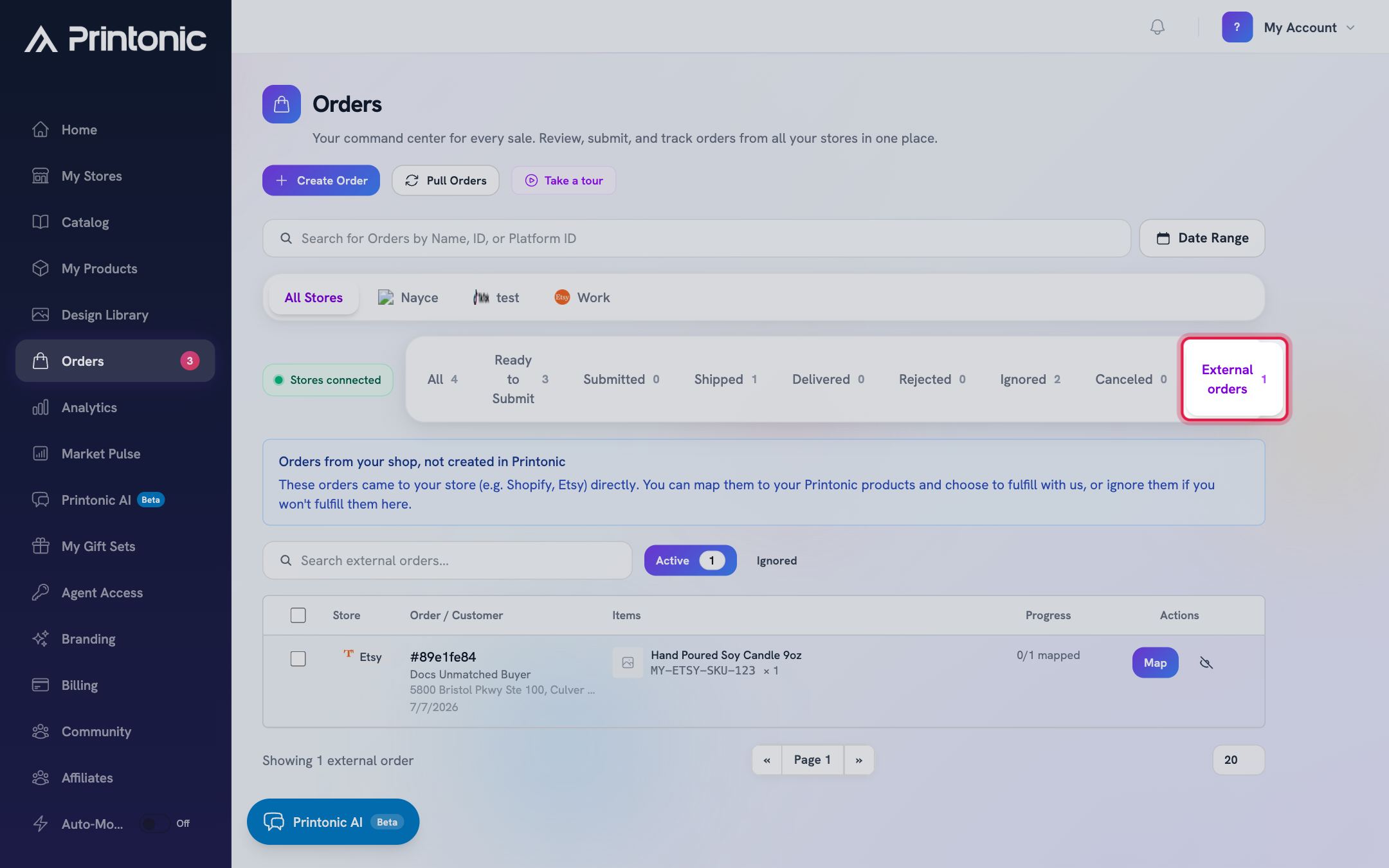This screenshot has width=1389, height=868.
Task: Click the Market Pulse chart icon
Action: tap(41, 454)
